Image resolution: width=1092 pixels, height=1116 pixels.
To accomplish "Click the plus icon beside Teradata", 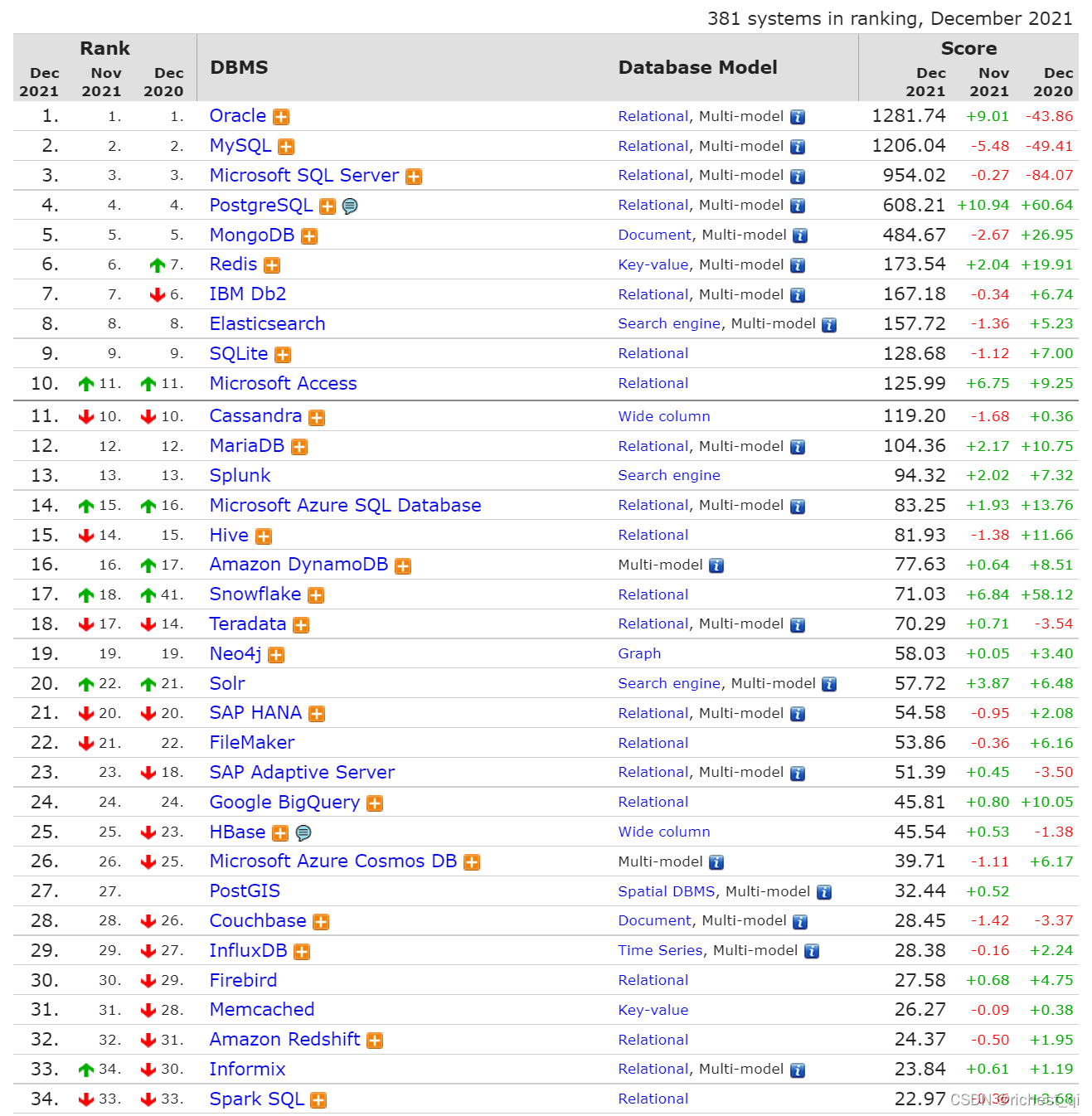I will click(301, 625).
